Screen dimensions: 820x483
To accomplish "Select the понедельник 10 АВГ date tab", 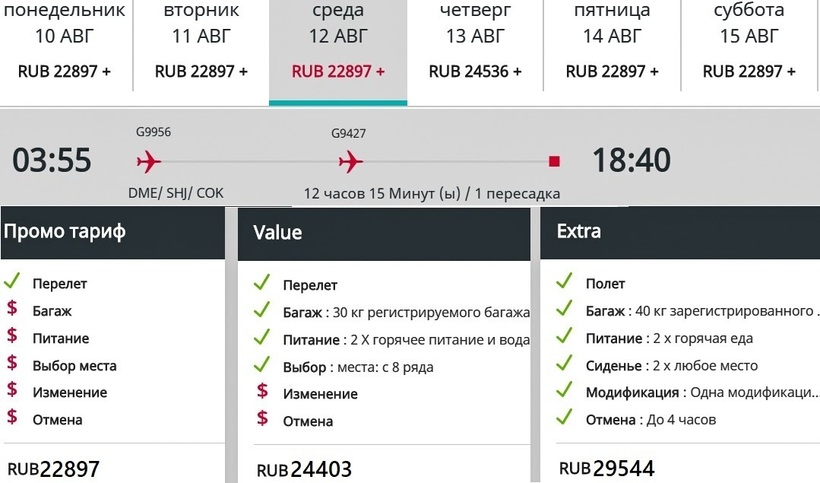I will (x=67, y=42).
